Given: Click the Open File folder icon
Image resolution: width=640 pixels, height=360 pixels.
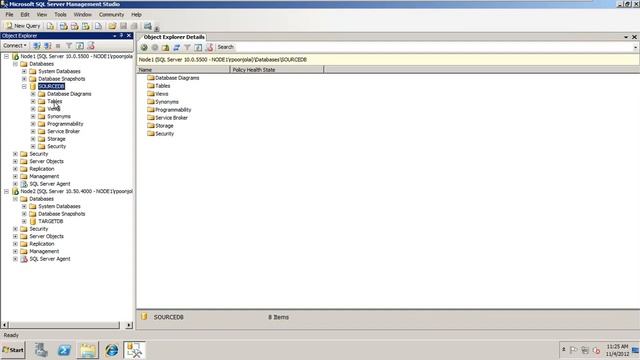Looking at the screenshot, I should (x=112, y=26).
